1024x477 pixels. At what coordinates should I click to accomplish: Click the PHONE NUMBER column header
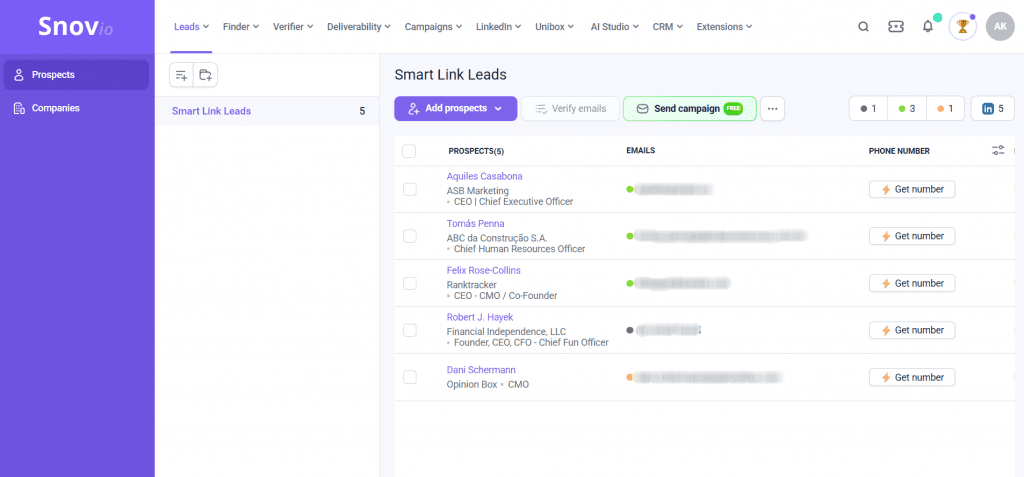pyautogui.click(x=899, y=151)
